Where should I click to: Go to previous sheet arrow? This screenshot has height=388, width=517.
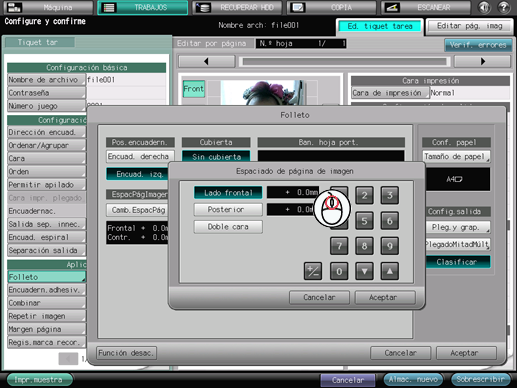[207, 61]
